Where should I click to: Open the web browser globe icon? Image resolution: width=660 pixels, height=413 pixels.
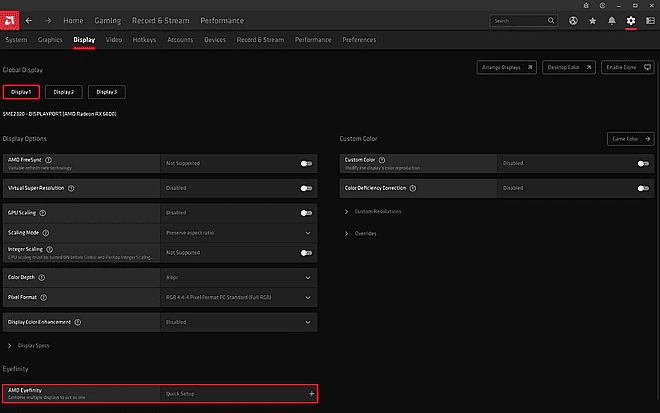(574, 20)
